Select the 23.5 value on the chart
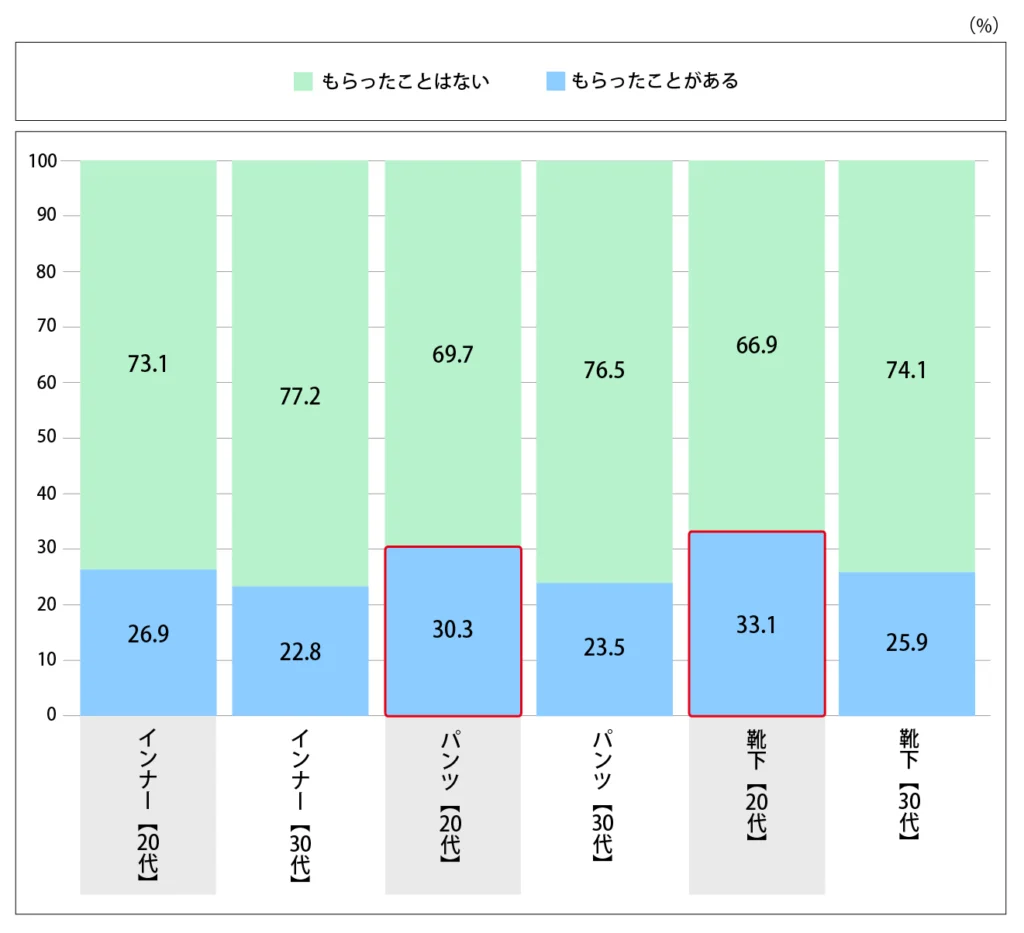This screenshot has width=1024, height=933. [604, 648]
